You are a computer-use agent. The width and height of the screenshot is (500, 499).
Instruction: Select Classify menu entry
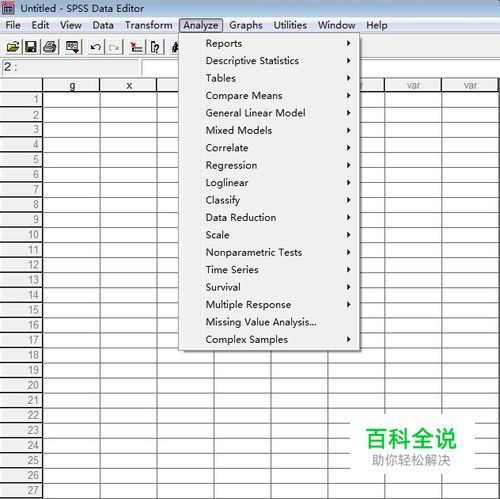point(269,200)
